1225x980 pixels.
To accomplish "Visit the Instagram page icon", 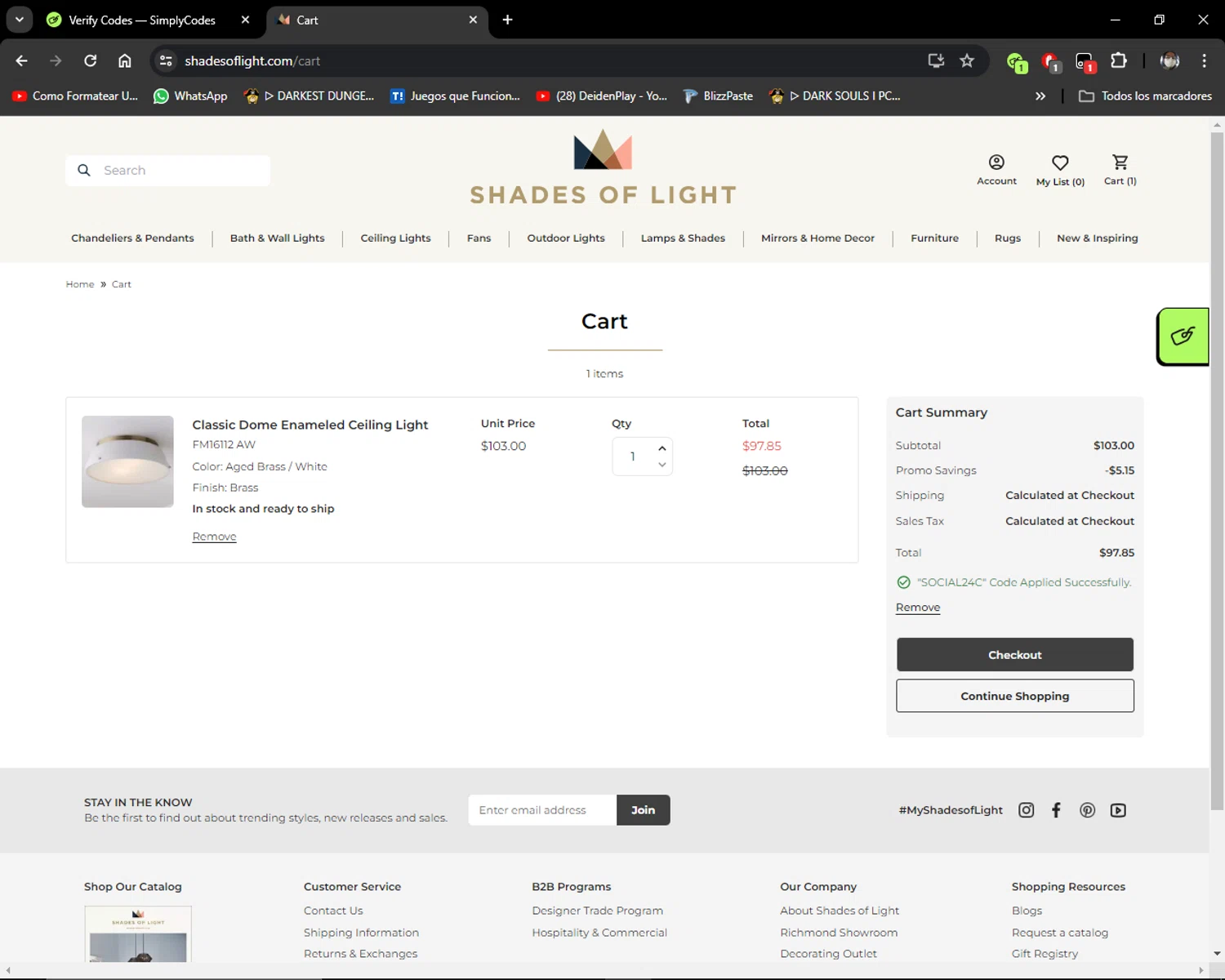I will [1026, 809].
